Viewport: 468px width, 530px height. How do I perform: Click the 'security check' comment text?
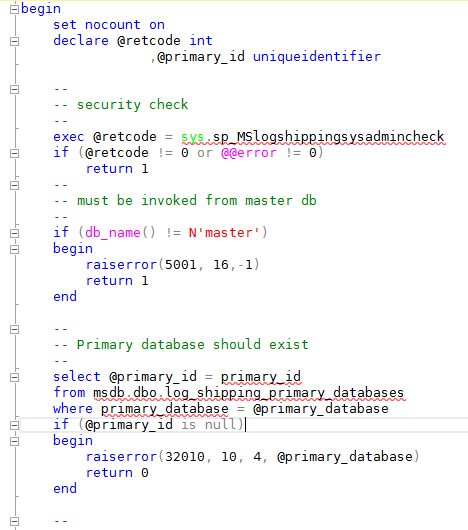(132, 105)
